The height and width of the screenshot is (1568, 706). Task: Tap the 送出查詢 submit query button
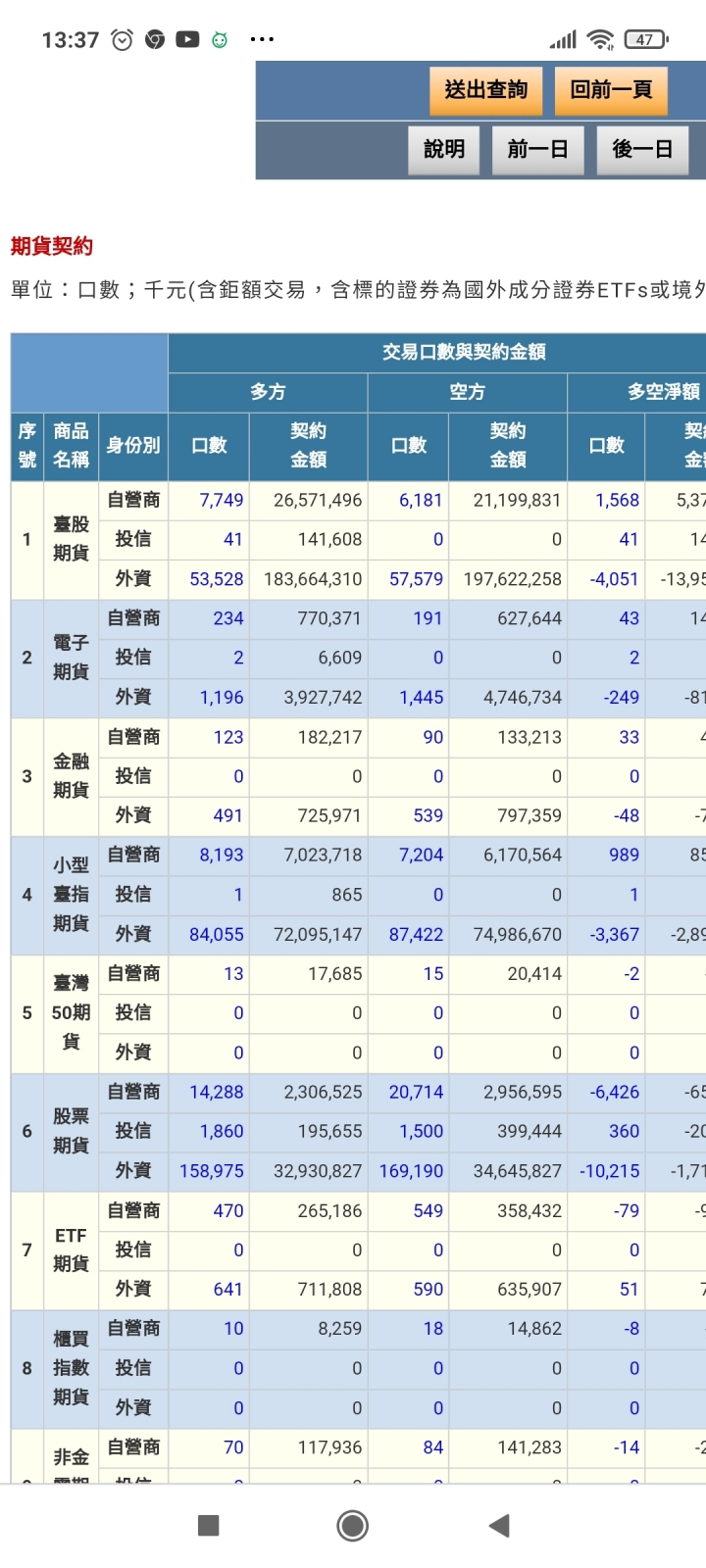point(485,91)
